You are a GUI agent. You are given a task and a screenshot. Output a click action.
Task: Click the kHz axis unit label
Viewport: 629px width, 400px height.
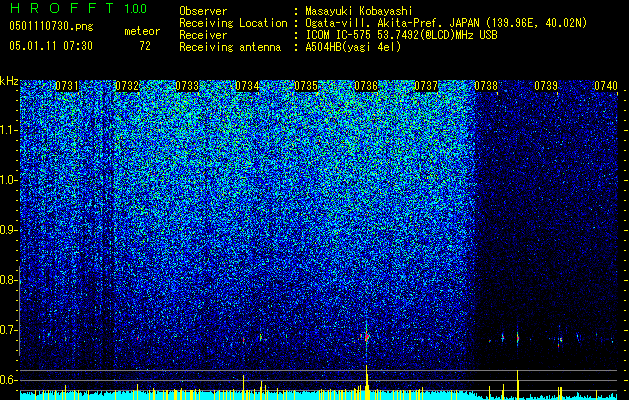pyautogui.click(x=9, y=81)
